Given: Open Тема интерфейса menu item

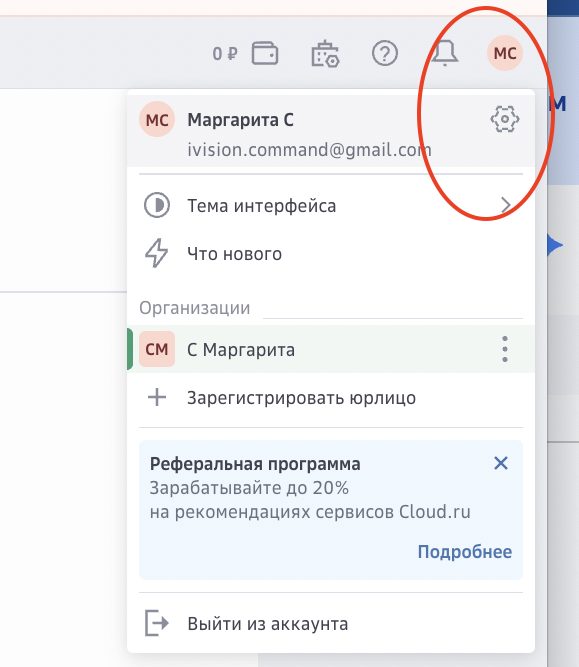Looking at the screenshot, I should [x=331, y=205].
